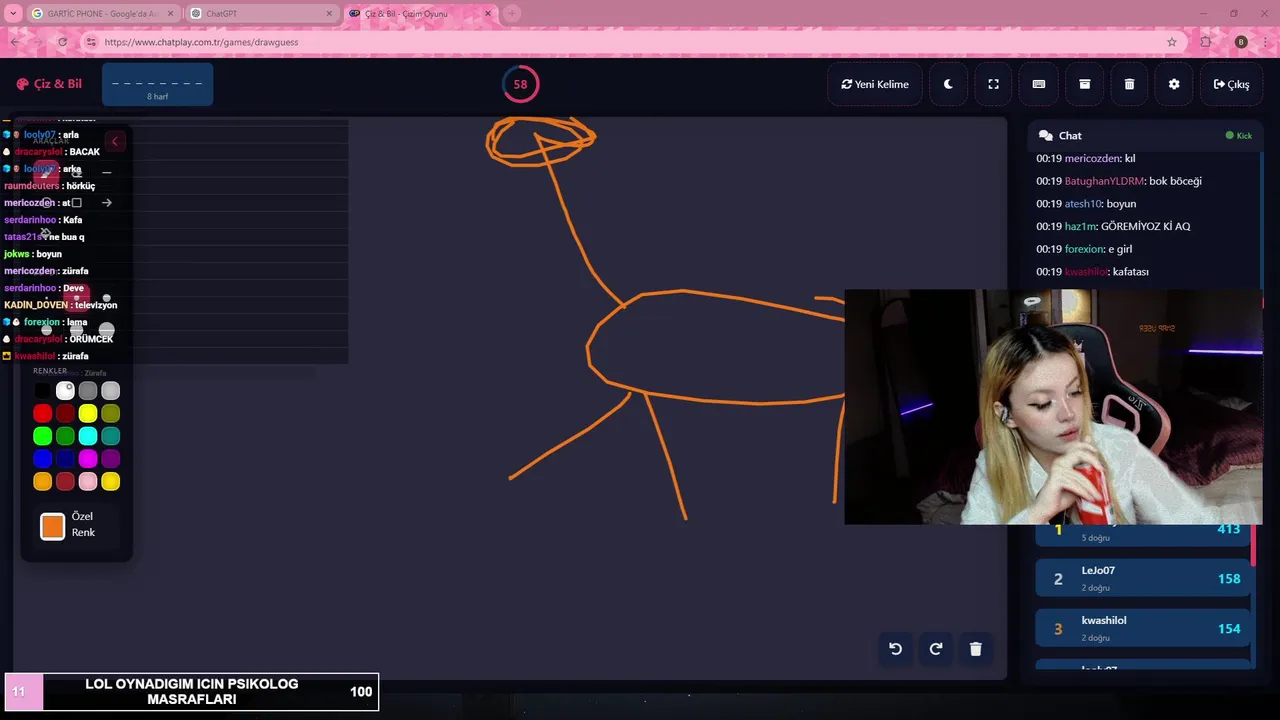Open the browser profile B avatar

coord(1241,42)
